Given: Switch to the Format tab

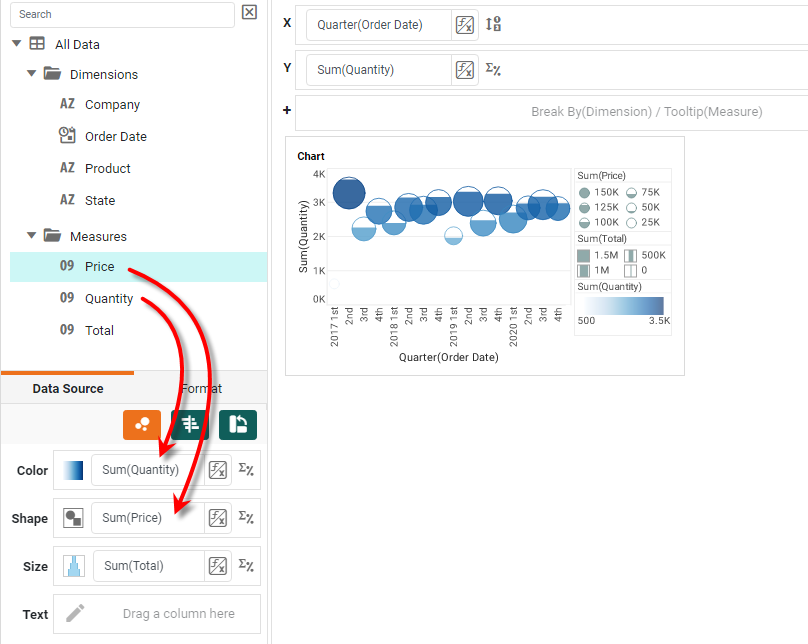Looking at the screenshot, I should [x=201, y=388].
